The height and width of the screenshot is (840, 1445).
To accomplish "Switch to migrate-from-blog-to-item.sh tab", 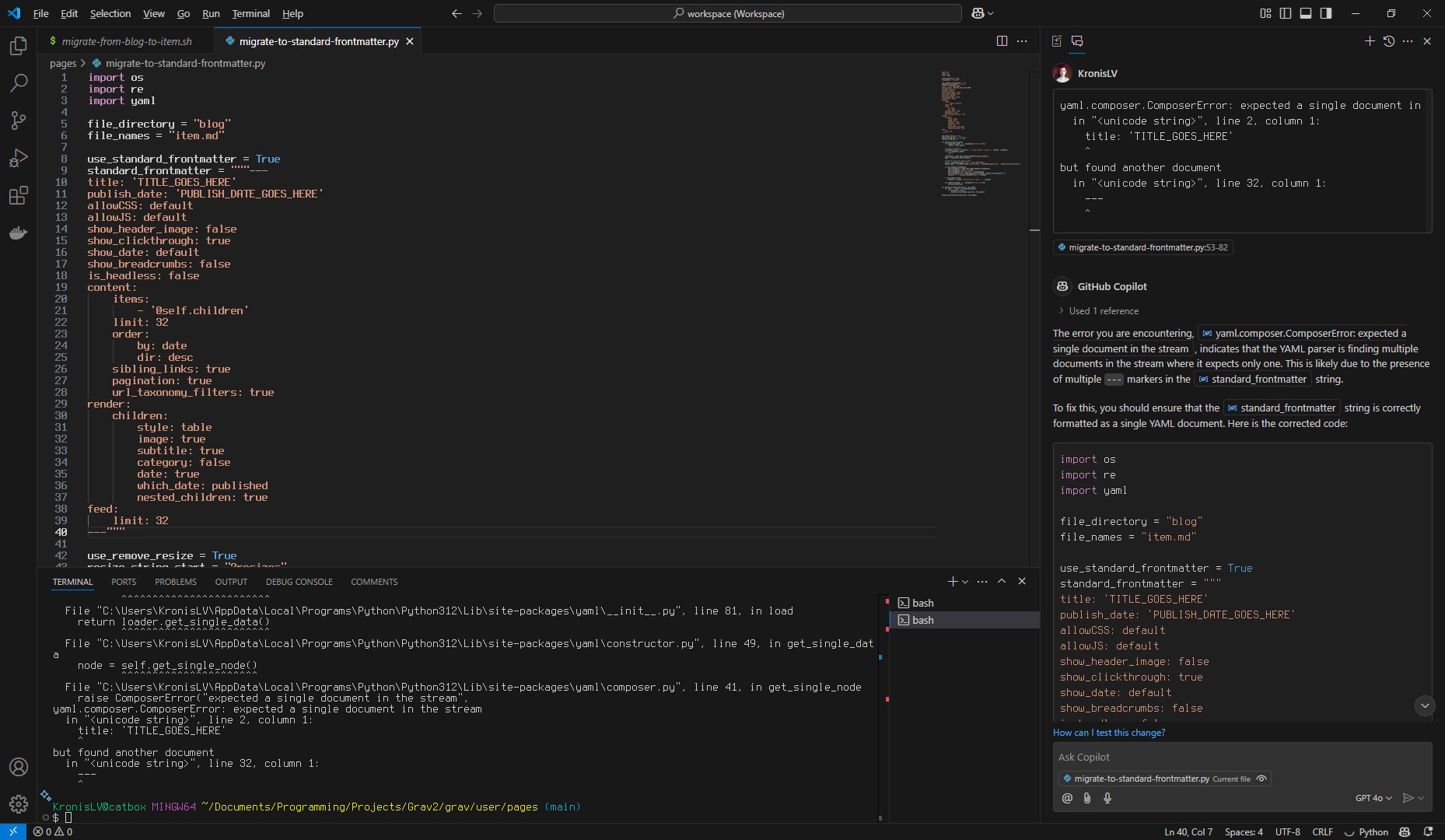I will (x=125, y=41).
